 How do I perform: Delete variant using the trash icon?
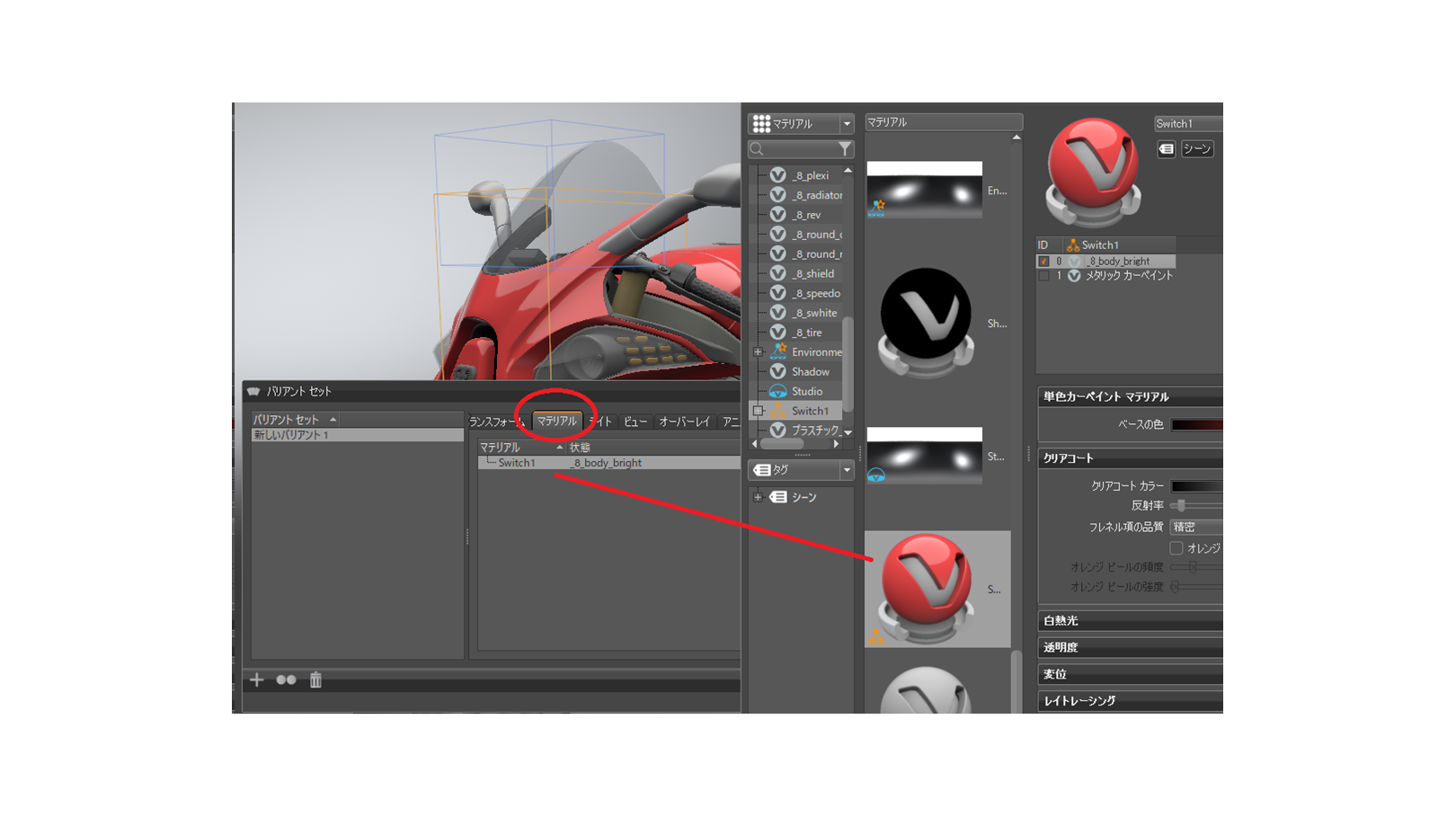pos(315,679)
